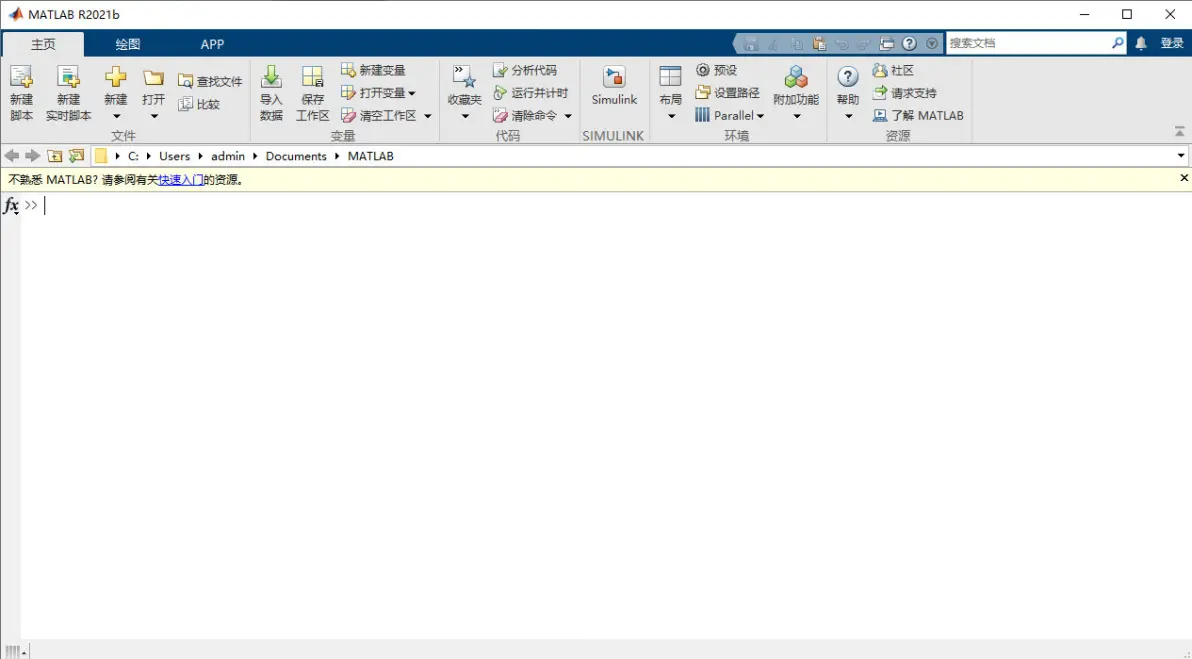
Task: Start 导入数据 import data
Action: [x=271, y=93]
